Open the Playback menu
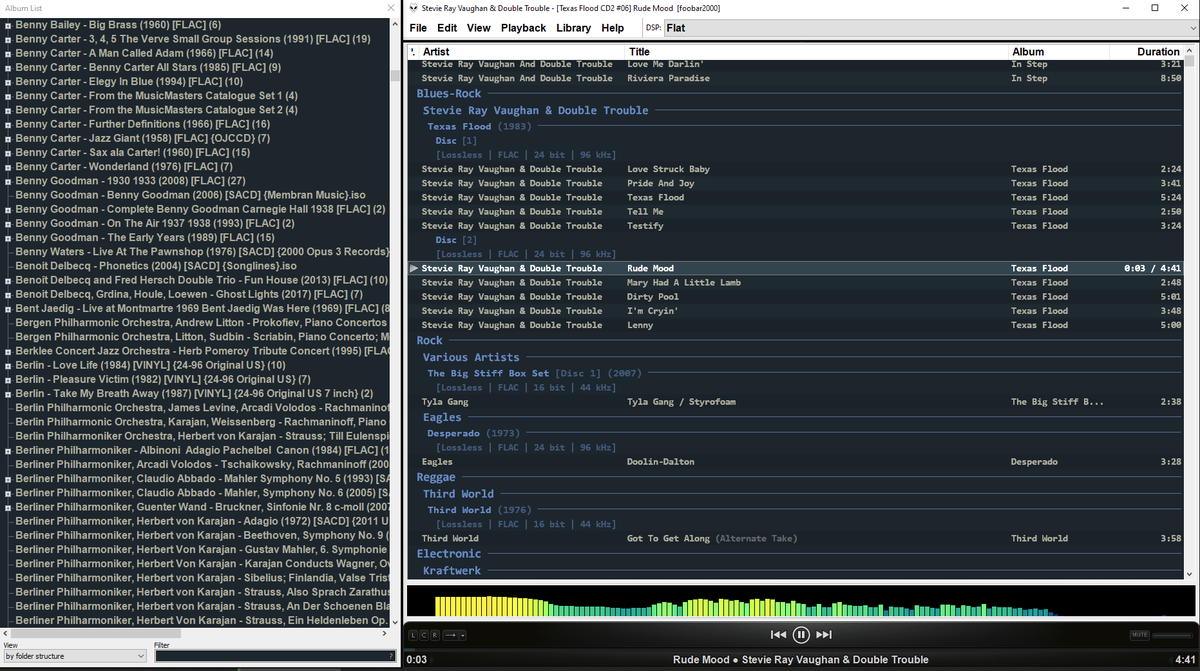The image size is (1200, 671). pyautogui.click(x=523, y=28)
